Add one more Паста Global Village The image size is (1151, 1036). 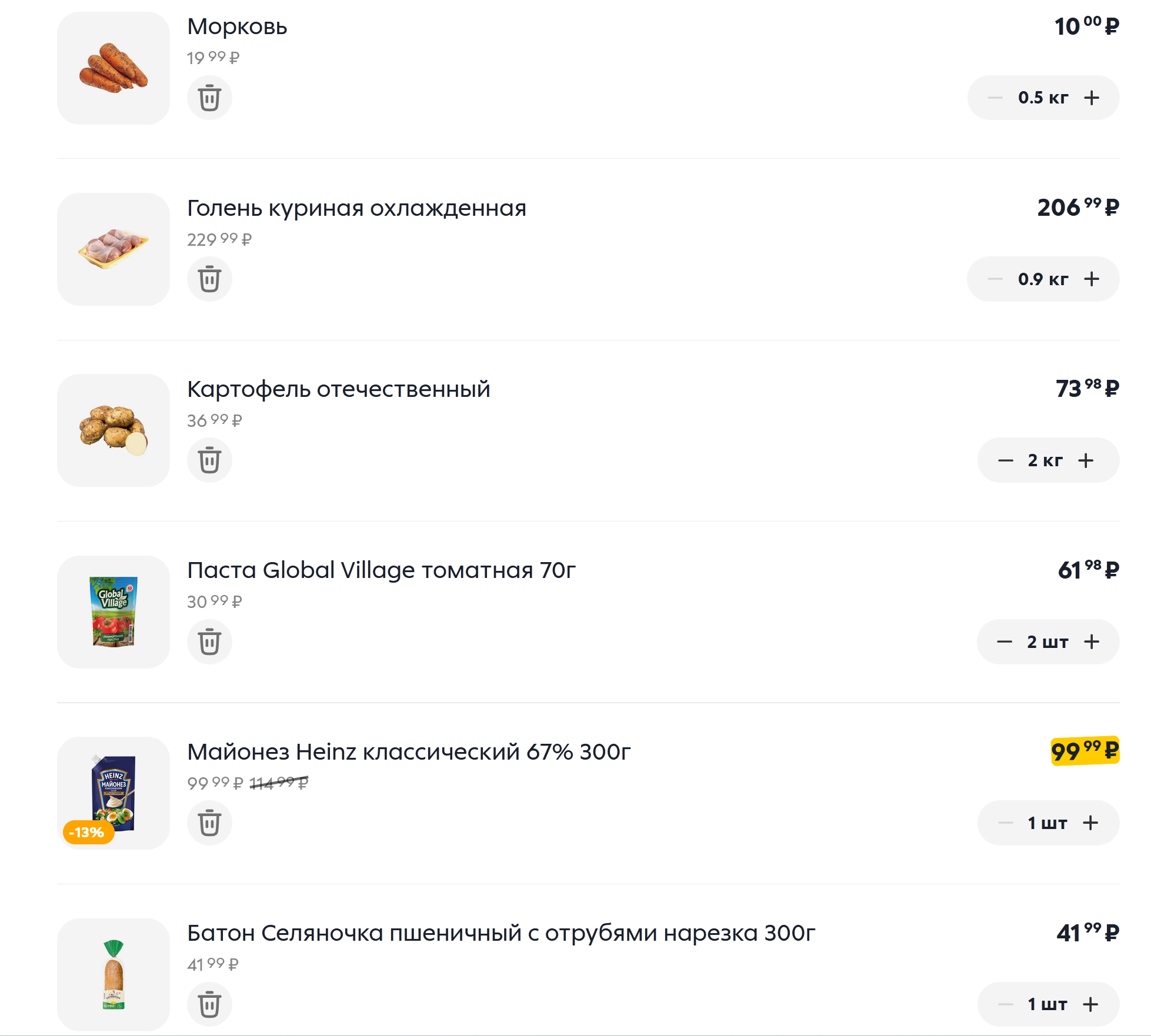tap(1092, 641)
